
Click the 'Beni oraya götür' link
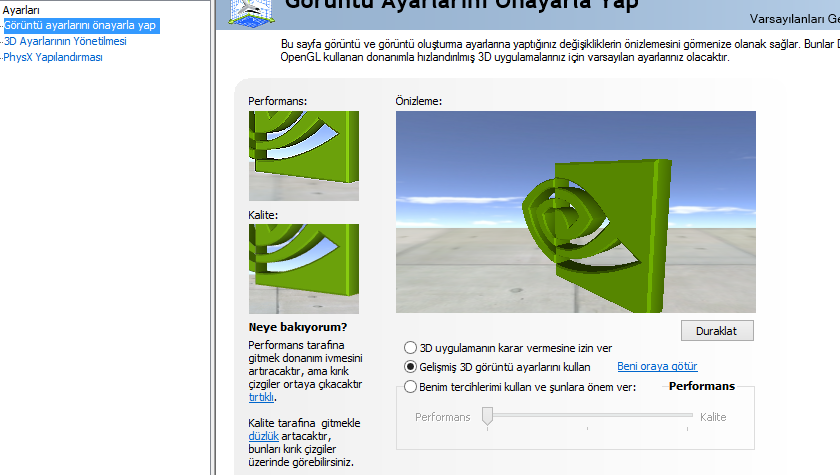pos(657,366)
